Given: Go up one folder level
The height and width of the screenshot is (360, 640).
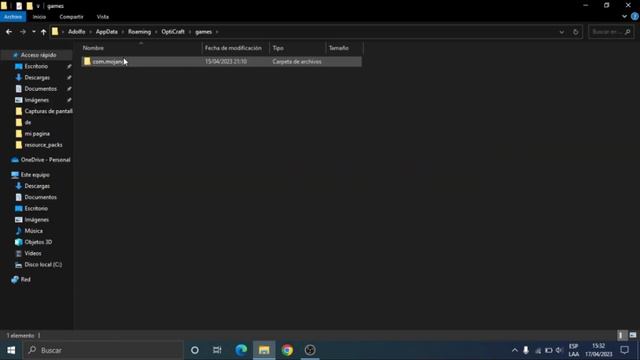Looking at the screenshot, I should (43, 32).
